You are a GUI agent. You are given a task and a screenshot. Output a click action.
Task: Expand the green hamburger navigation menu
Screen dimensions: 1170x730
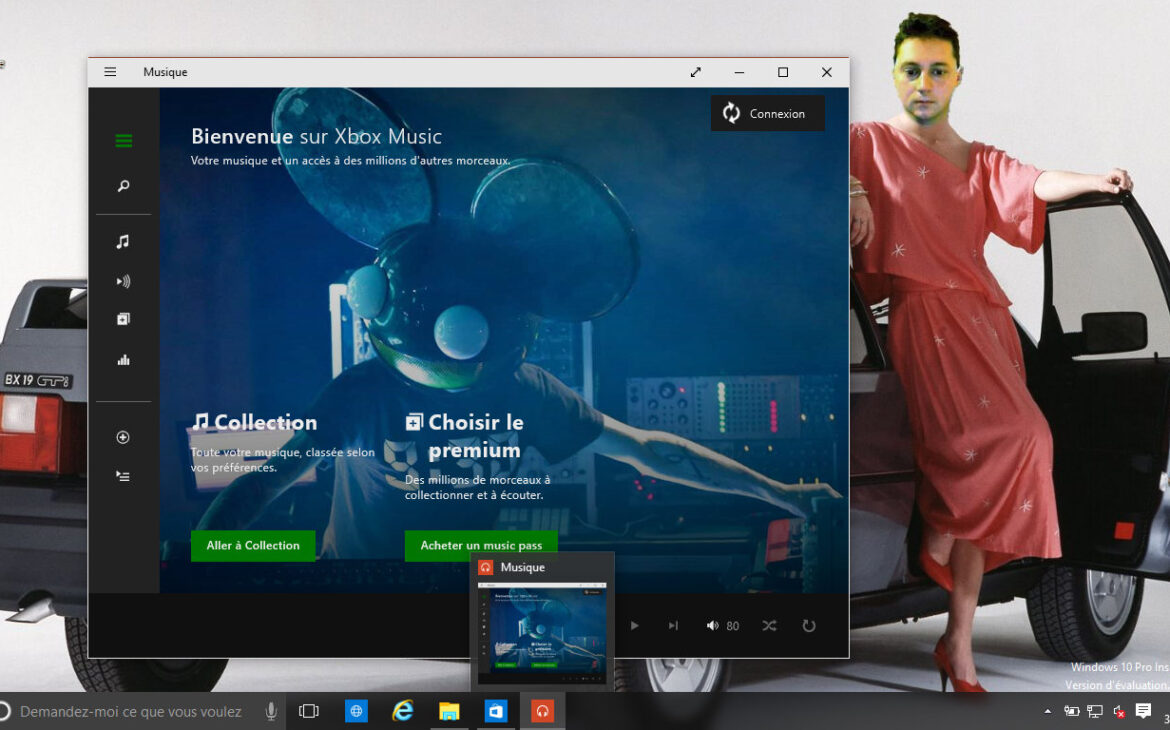click(x=123, y=141)
